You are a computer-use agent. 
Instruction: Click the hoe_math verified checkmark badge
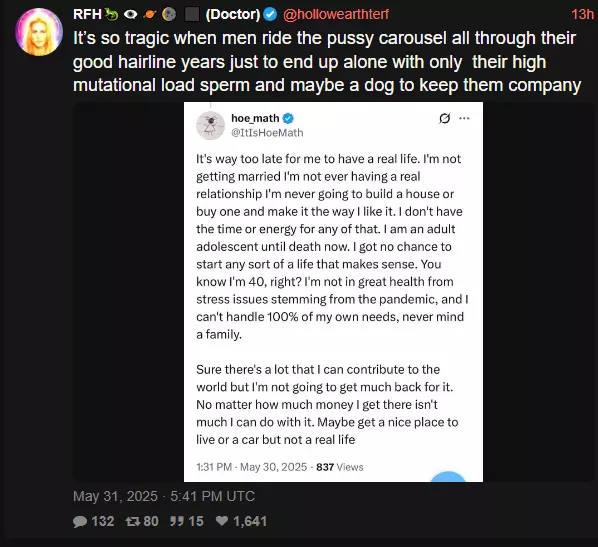(288, 119)
